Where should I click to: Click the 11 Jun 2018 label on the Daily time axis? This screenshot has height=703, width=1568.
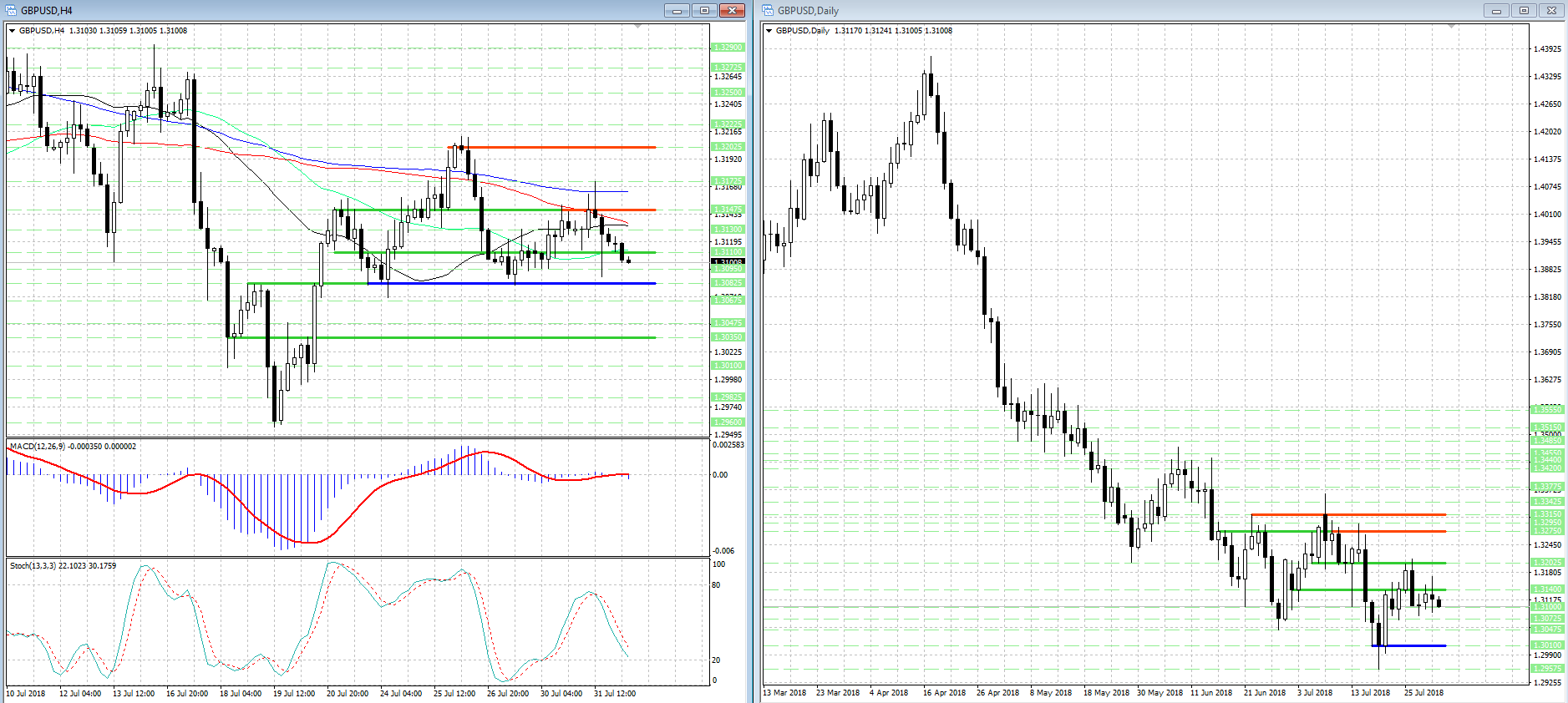coord(1211,693)
